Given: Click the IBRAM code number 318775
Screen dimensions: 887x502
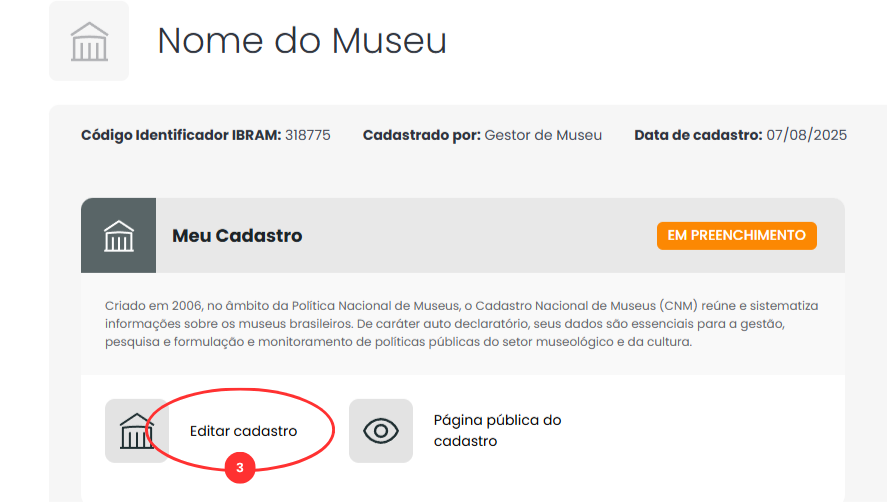Looking at the screenshot, I should tap(308, 135).
